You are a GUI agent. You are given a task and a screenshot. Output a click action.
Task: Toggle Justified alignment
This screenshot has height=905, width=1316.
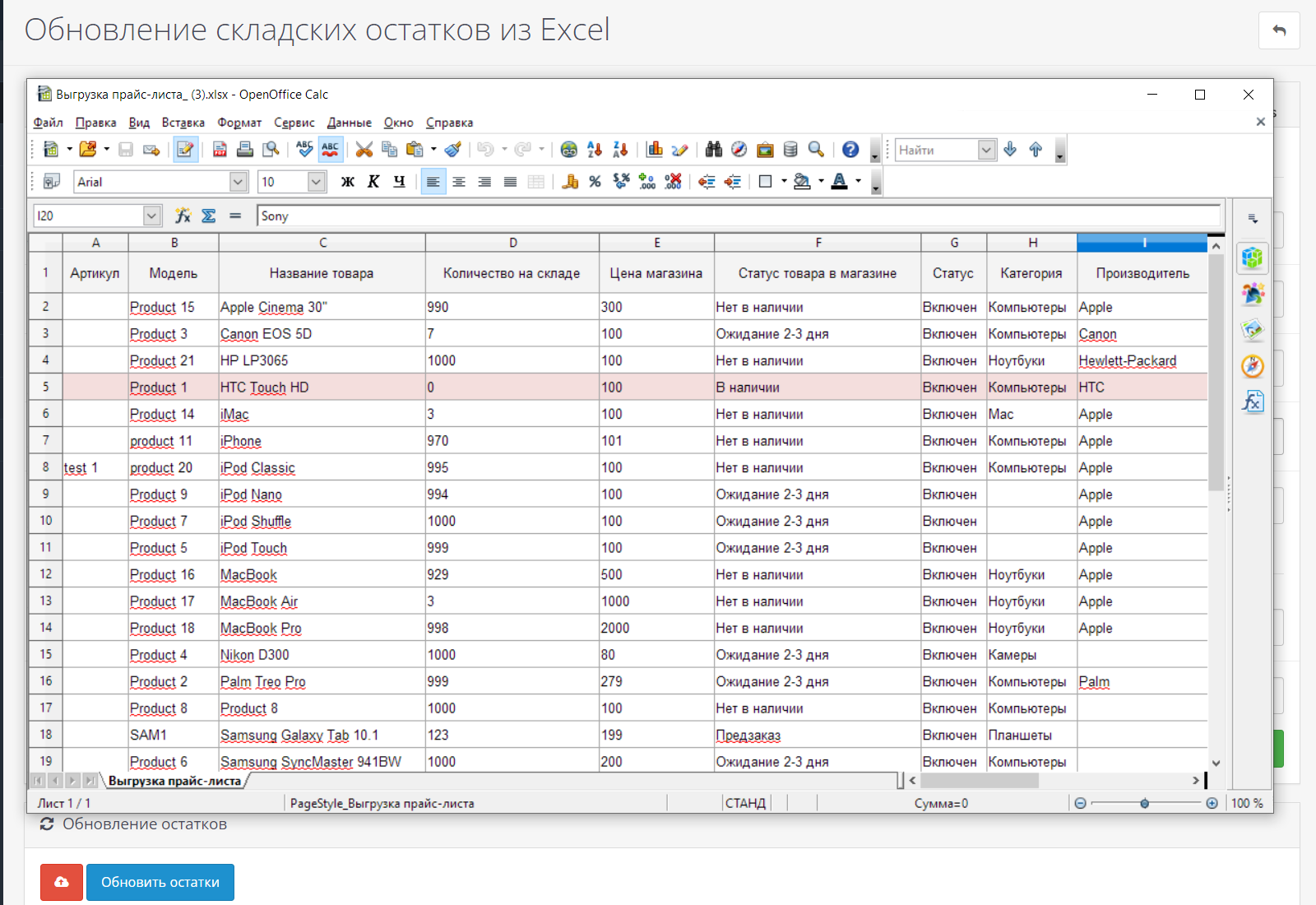tap(510, 182)
